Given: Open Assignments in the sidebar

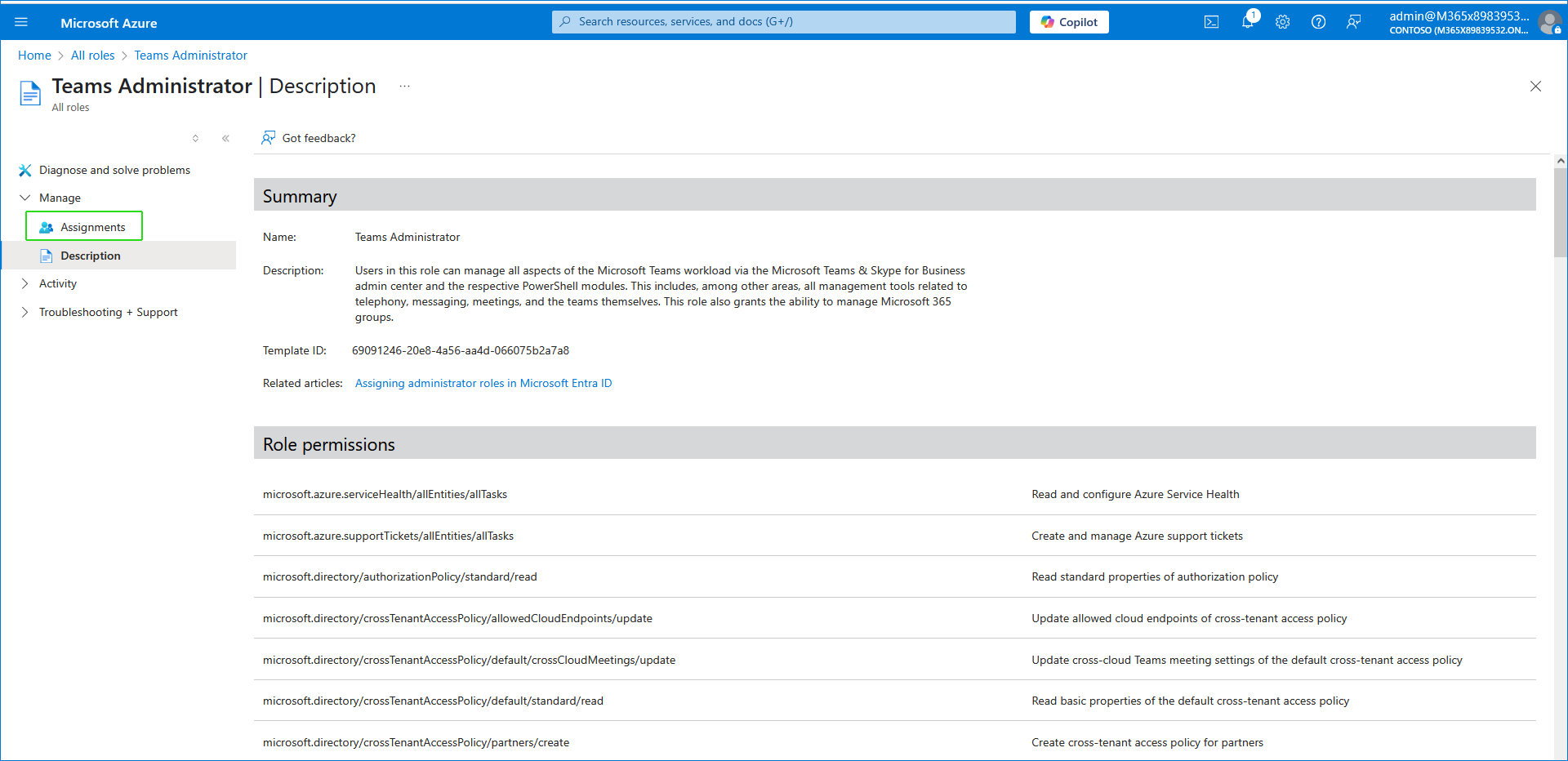Looking at the screenshot, I should (92, 227).
